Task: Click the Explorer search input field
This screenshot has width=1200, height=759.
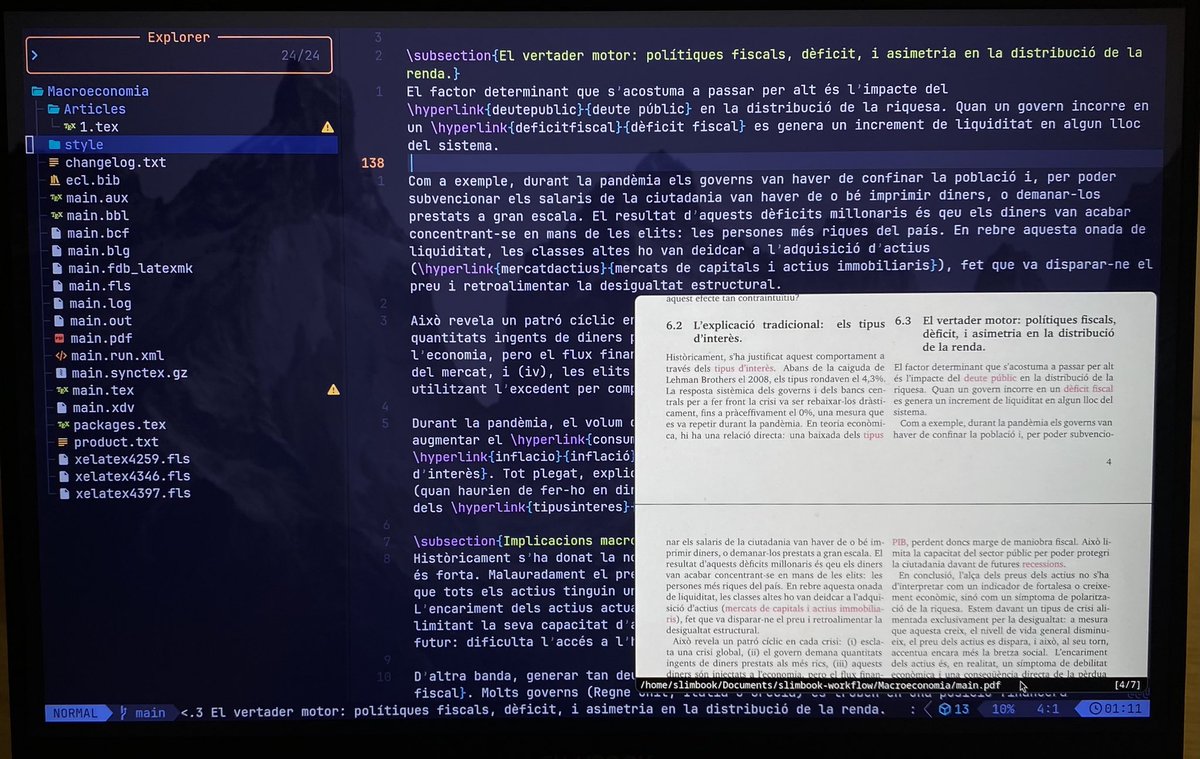Action: 180,56
